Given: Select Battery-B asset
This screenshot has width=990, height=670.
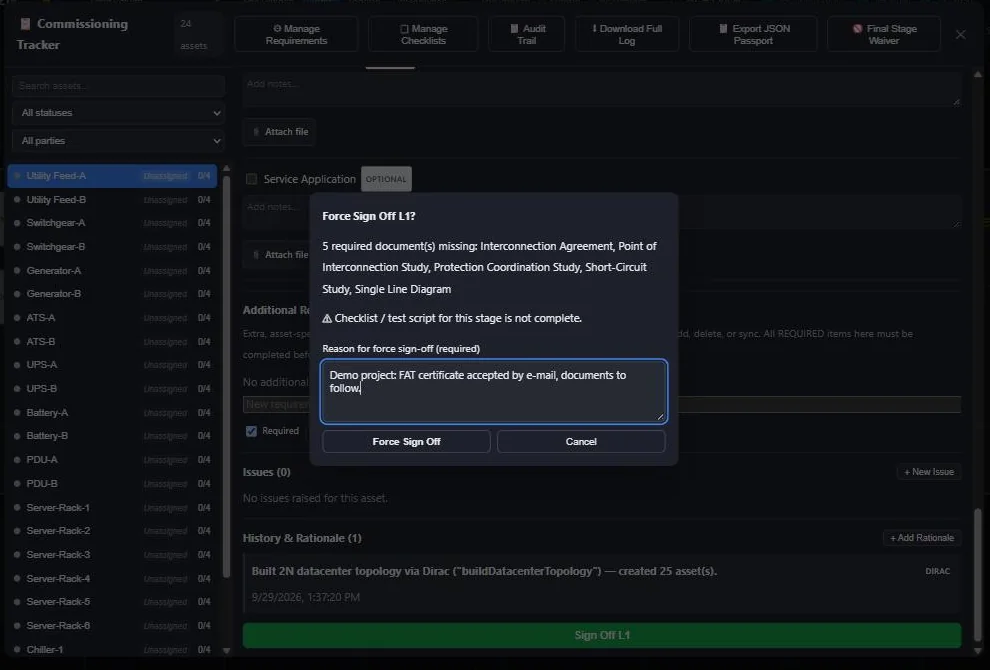Looking at the screenshot, I should (x=112, y=436).
